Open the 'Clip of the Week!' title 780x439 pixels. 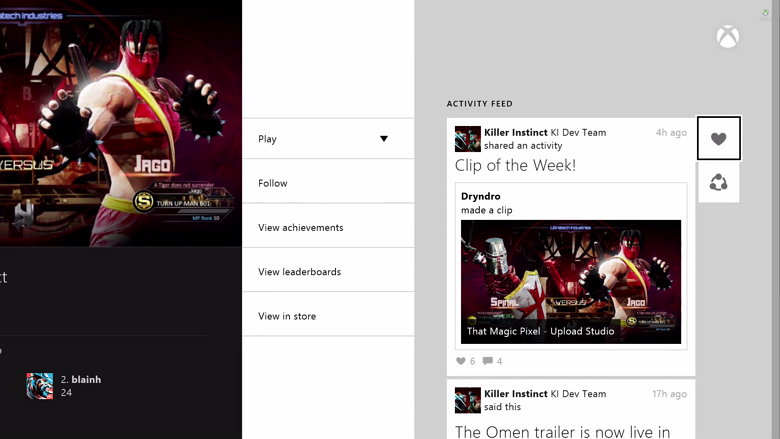tap(515, 165)
